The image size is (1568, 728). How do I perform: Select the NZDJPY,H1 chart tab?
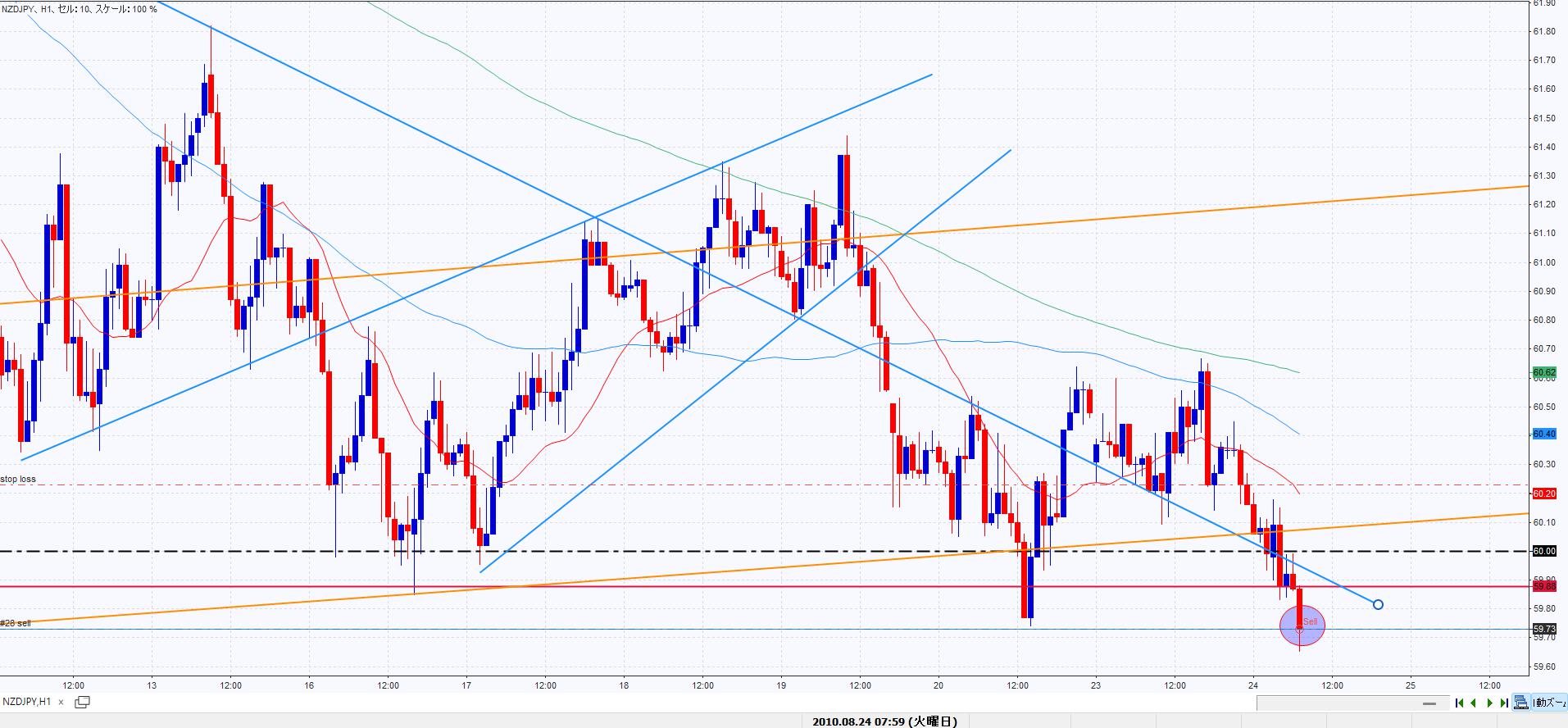click(27, 702)
